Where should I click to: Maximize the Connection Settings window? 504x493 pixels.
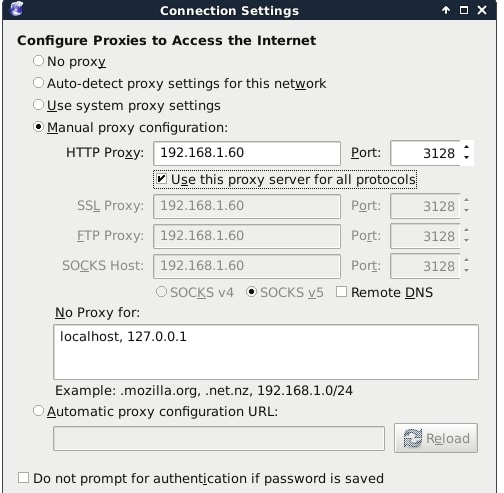pyautogui.click(x=464, y=10)
